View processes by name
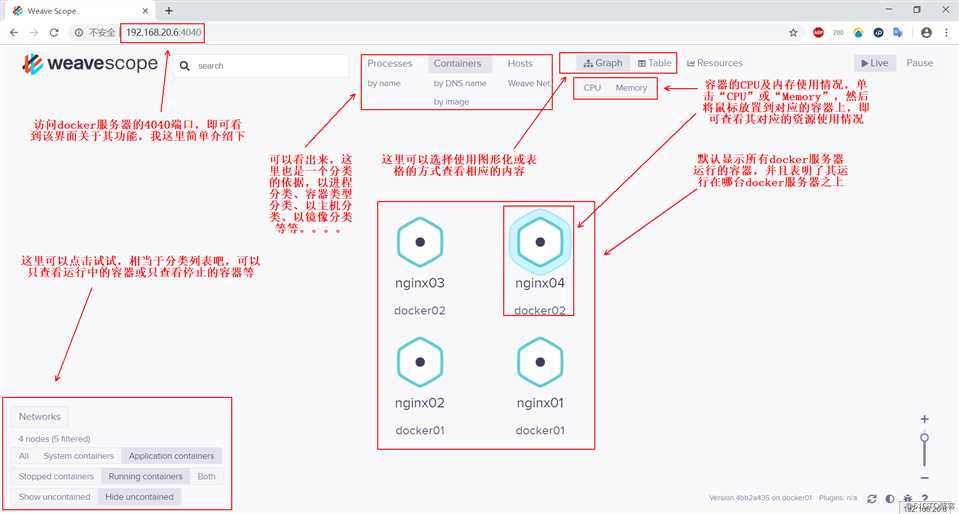This screenshot has height=514, width=959. coord(384,83)
